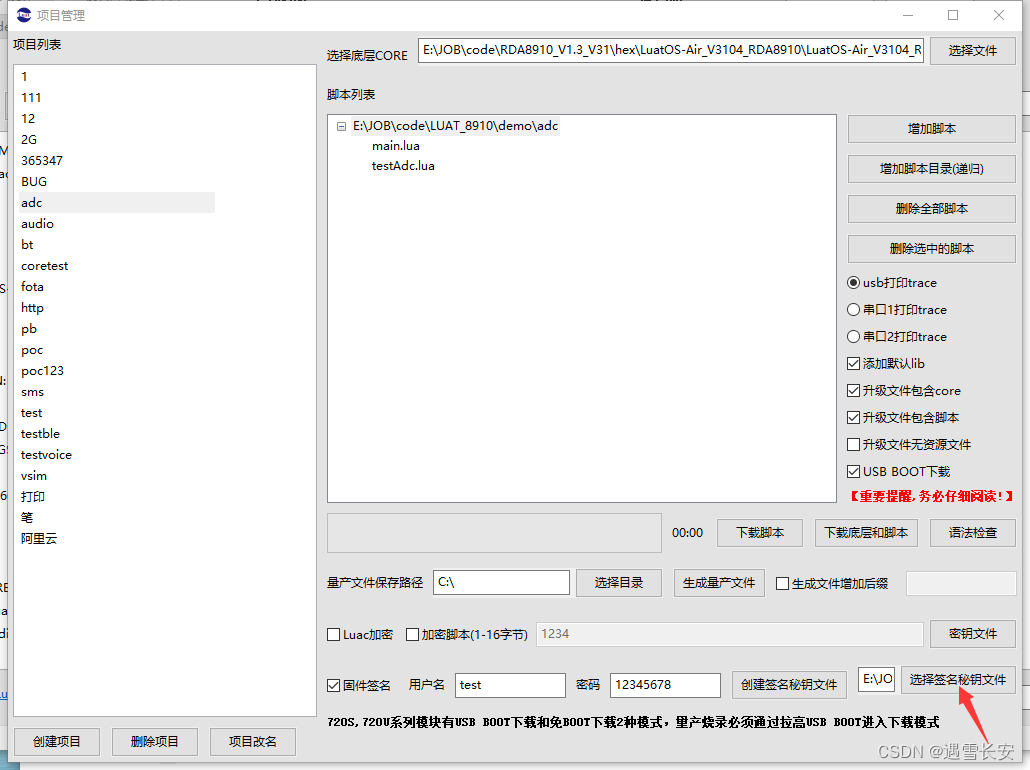Click the download progress bar
The image size is (1030, 770).
point(494,532)
